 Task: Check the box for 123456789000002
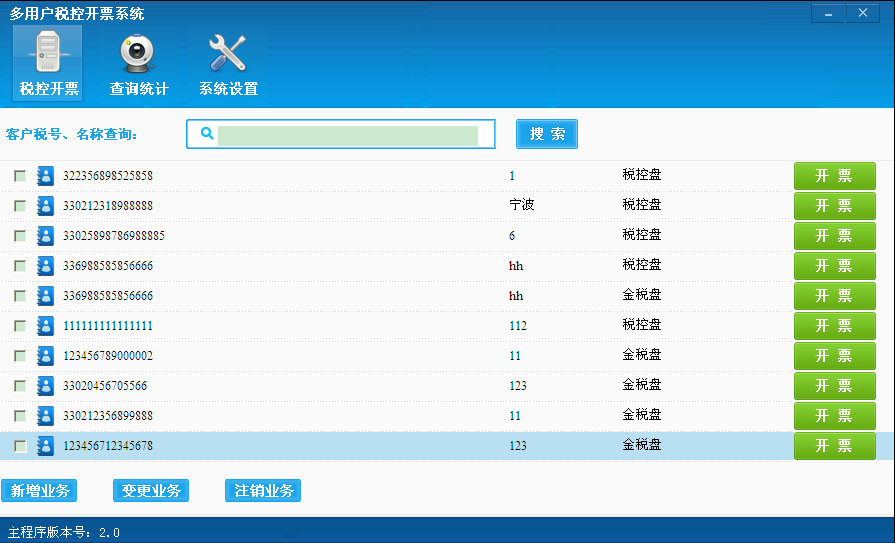point(20,356)
